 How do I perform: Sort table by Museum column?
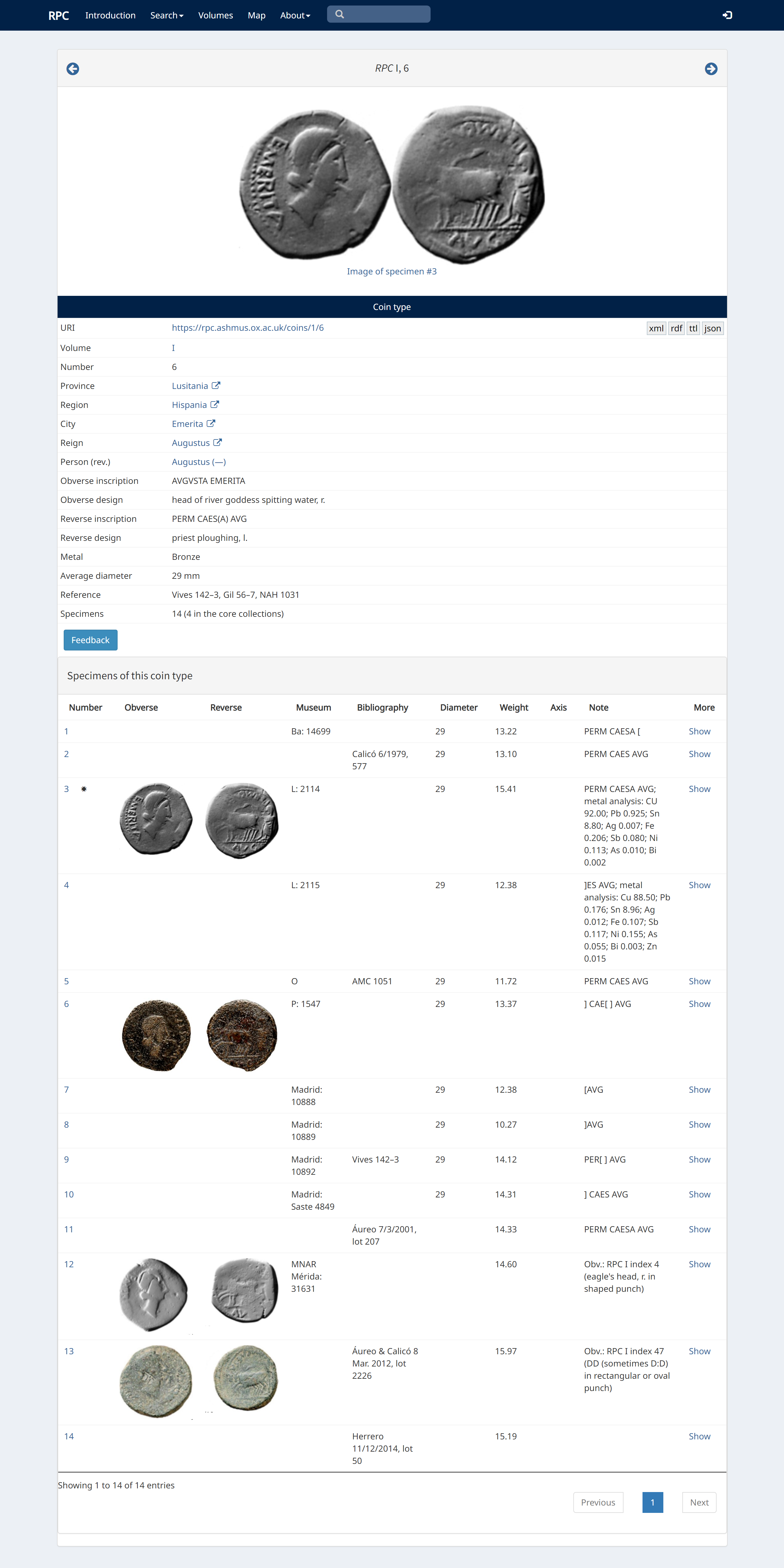coord(314,707)
